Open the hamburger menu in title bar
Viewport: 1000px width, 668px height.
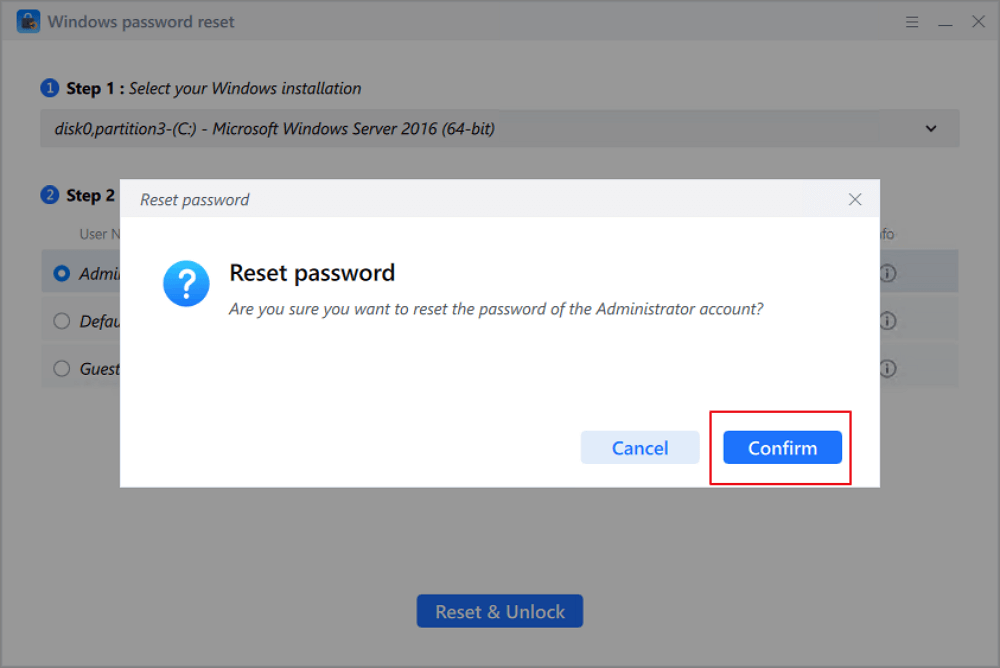[x=912, y=21]
